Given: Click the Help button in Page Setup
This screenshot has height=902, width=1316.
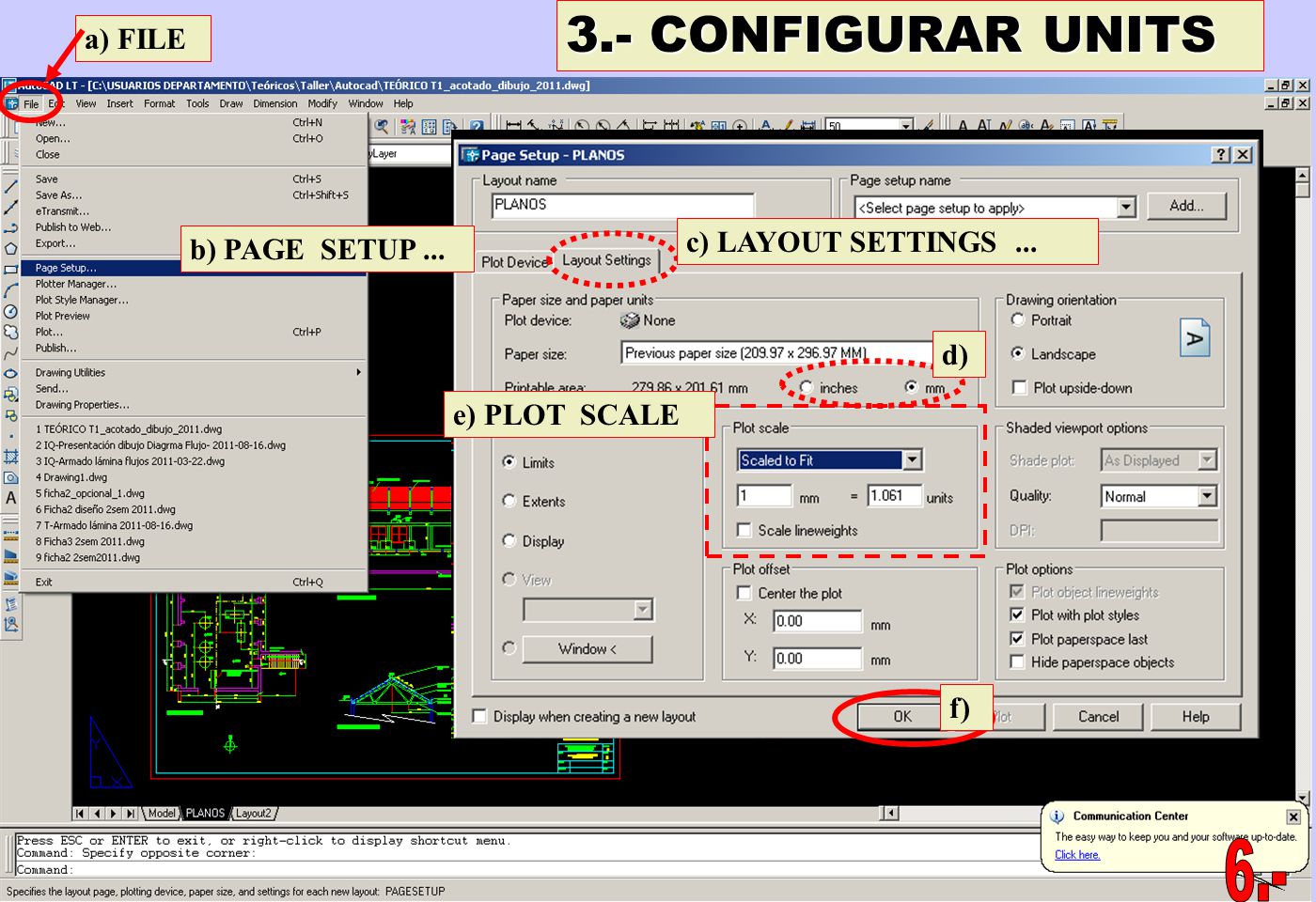Looking at the screenshot, I should pos(1196,717).
